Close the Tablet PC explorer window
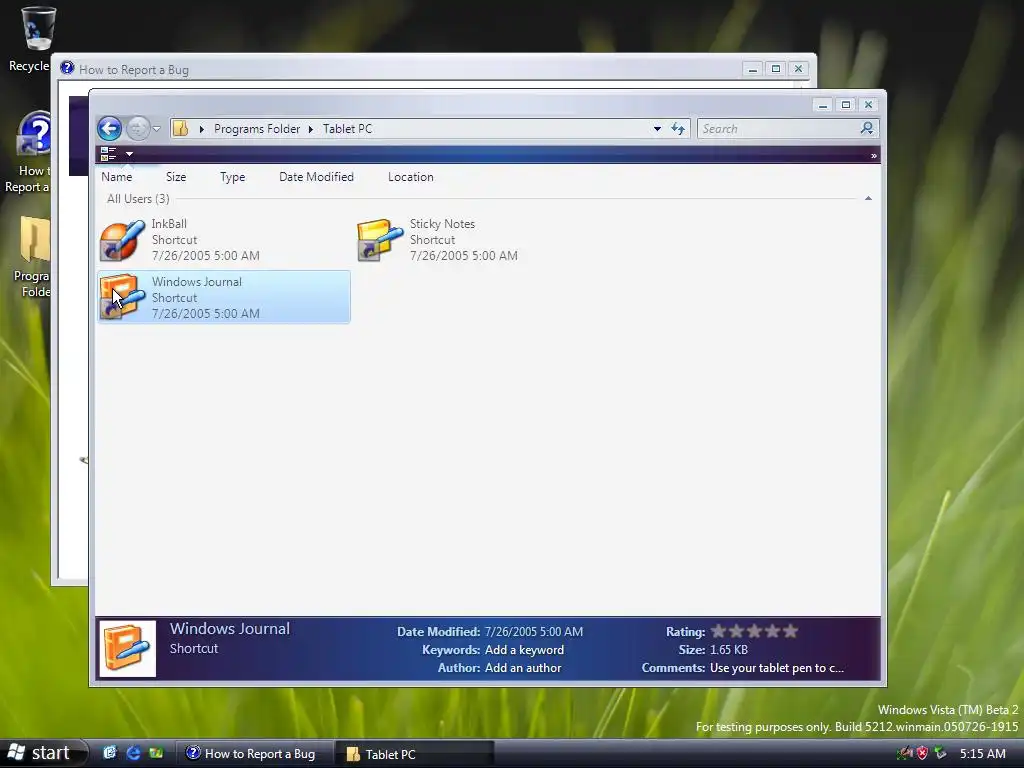 tap(869, 104)
